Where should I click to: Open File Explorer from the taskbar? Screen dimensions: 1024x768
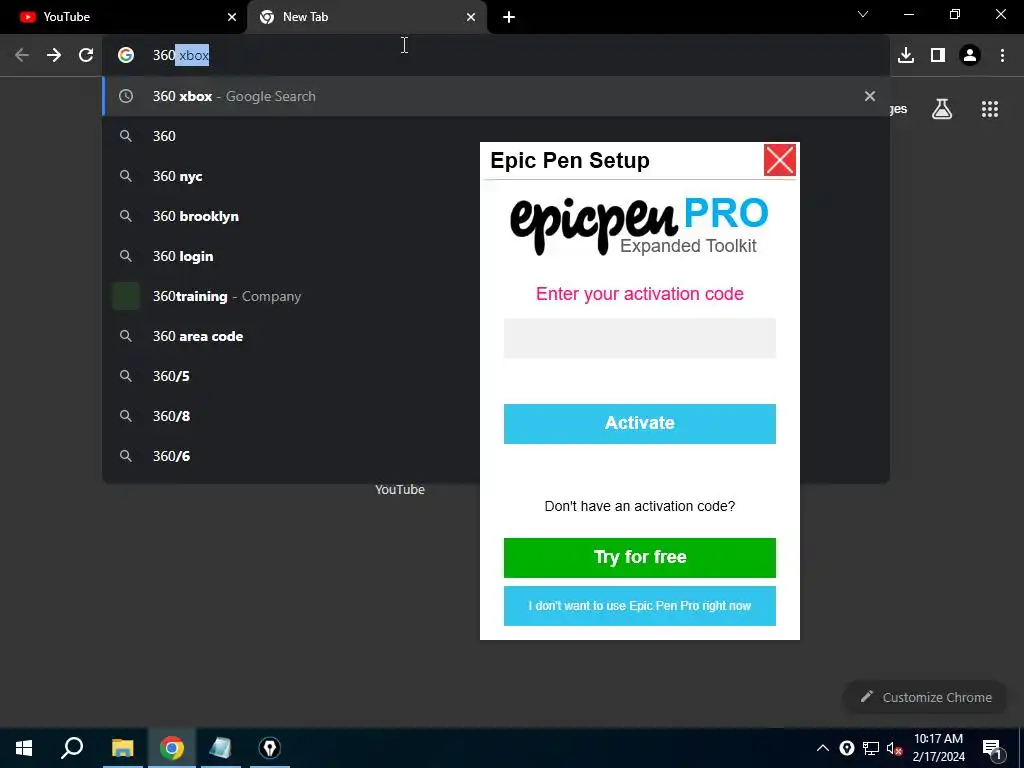(x=122, y=748)
